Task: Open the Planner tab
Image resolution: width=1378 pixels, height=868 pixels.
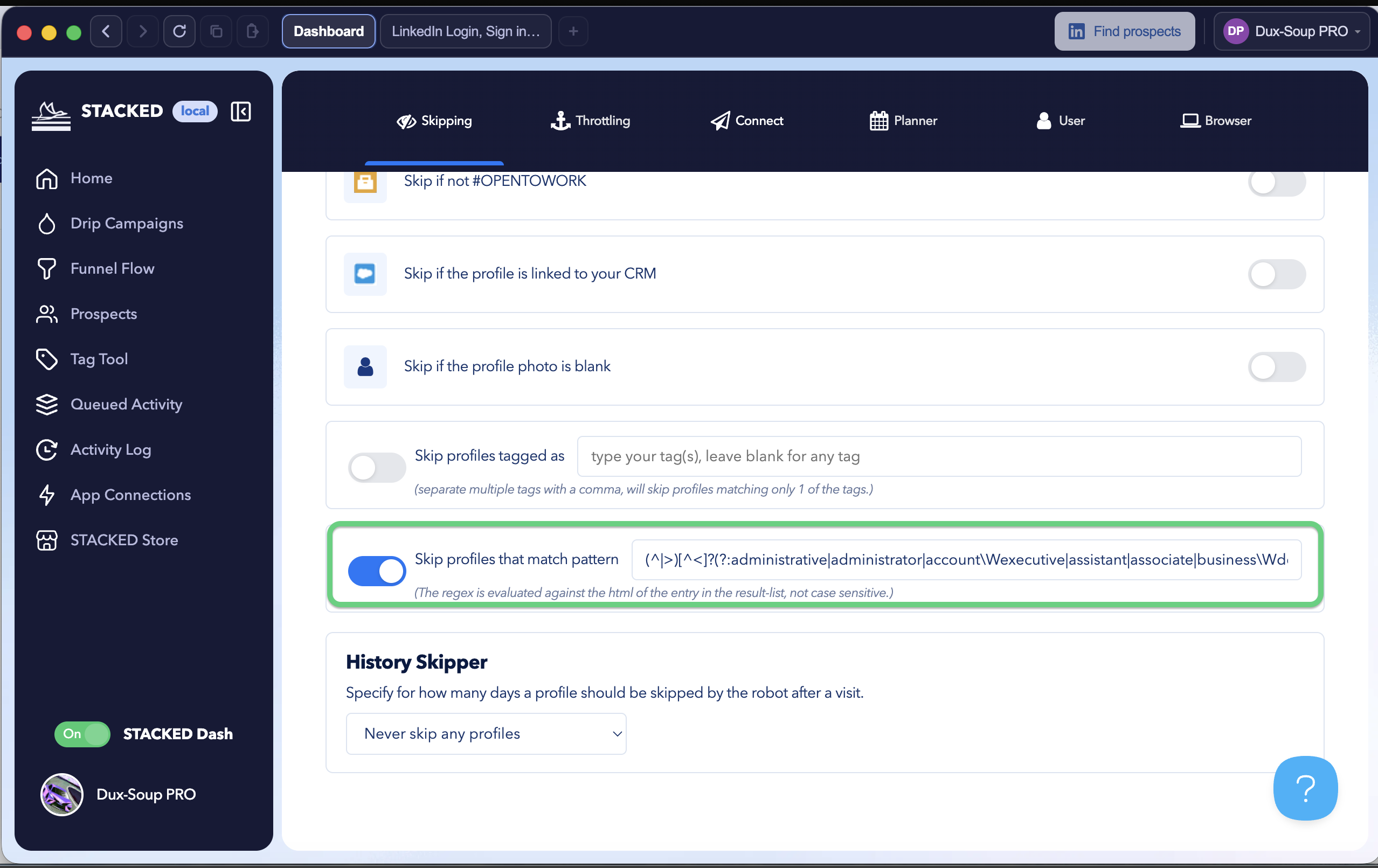Action: 903,121
